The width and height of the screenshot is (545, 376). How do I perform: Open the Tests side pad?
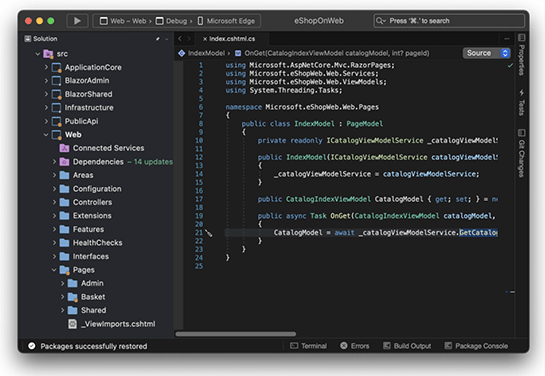pyautogui.click(x=521, y=103)
